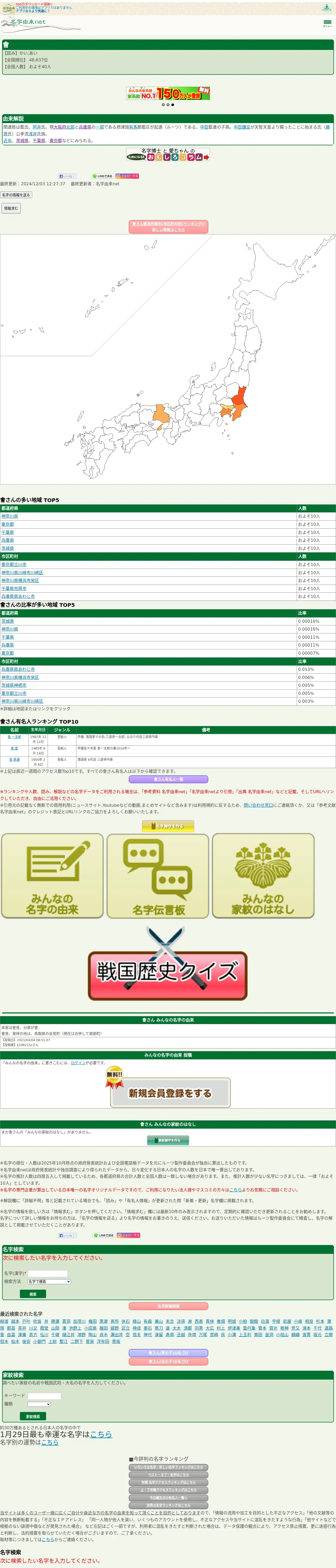Image resolution: width=336 pixels, height=1568 pixels.
Task: Click the Facebook like button above the 名字検索 section
Action: (x=67, y=1235)
